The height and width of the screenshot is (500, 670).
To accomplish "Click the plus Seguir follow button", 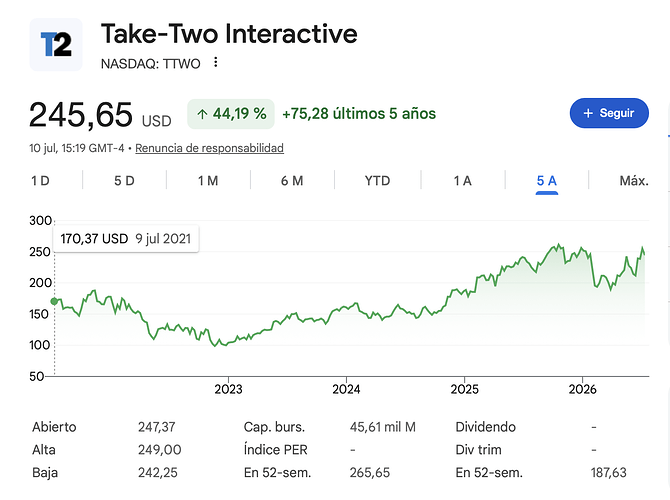I will coord(609,113).
